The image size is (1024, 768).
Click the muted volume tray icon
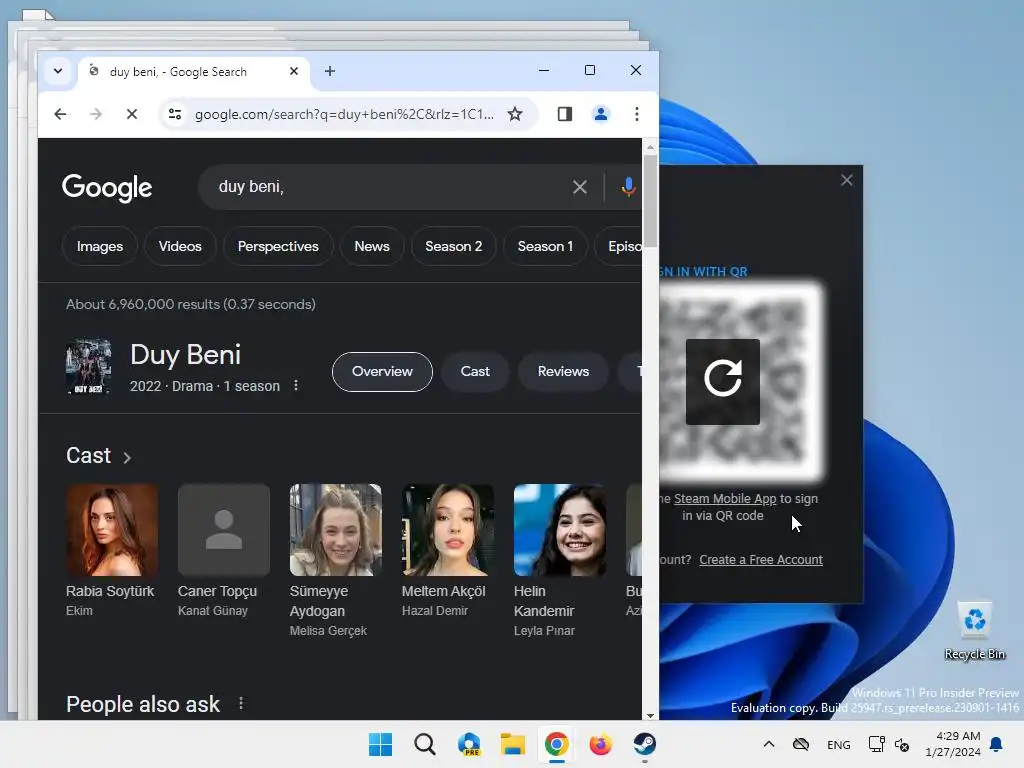pyautogui.click(x=902, y=745)
